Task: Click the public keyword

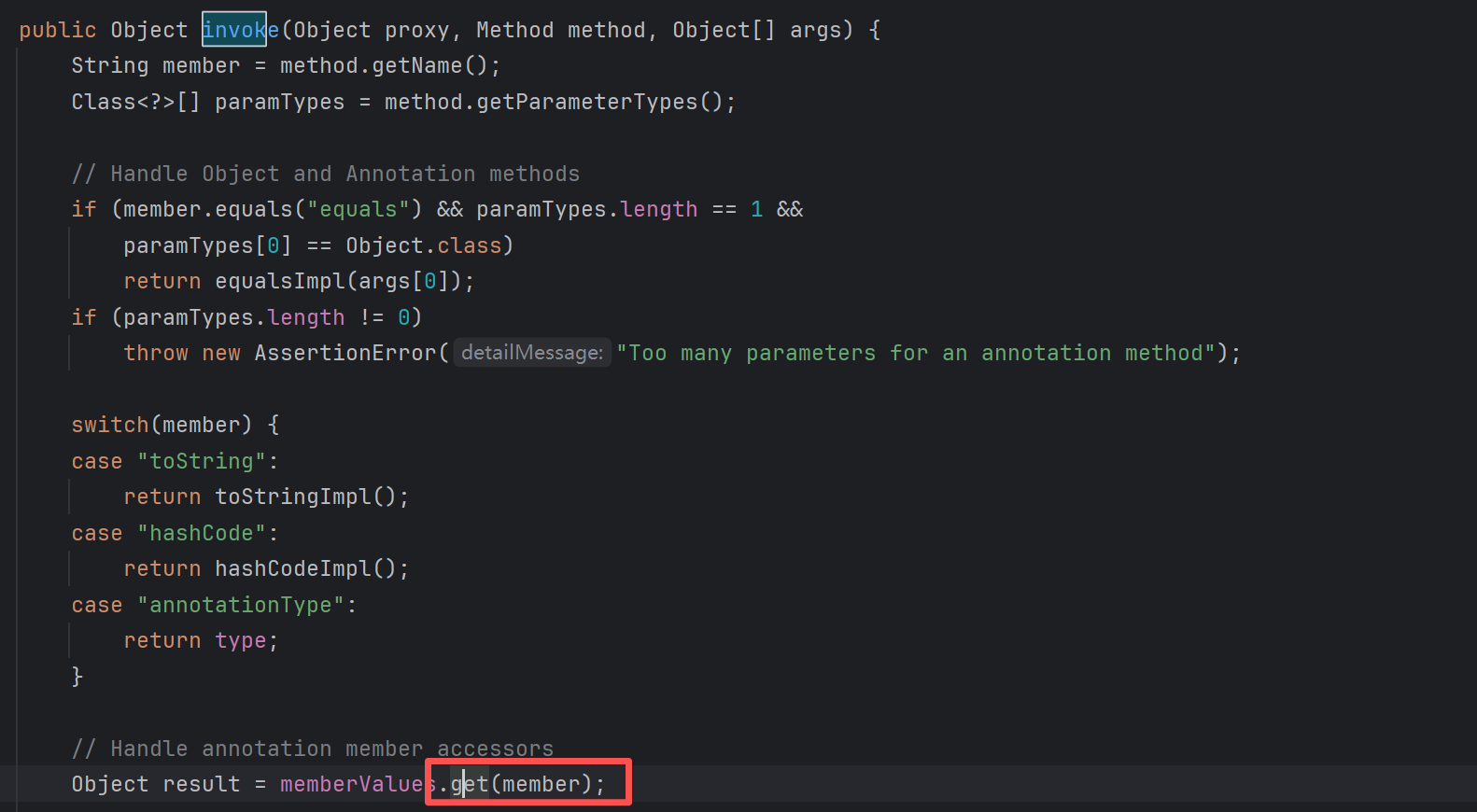Action: [58, 30]
